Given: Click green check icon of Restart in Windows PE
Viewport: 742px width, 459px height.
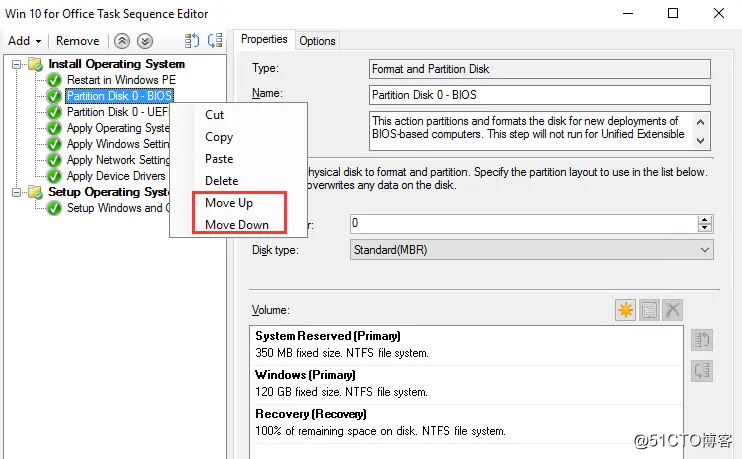Looking at the screenshot, I should [54, 80].
